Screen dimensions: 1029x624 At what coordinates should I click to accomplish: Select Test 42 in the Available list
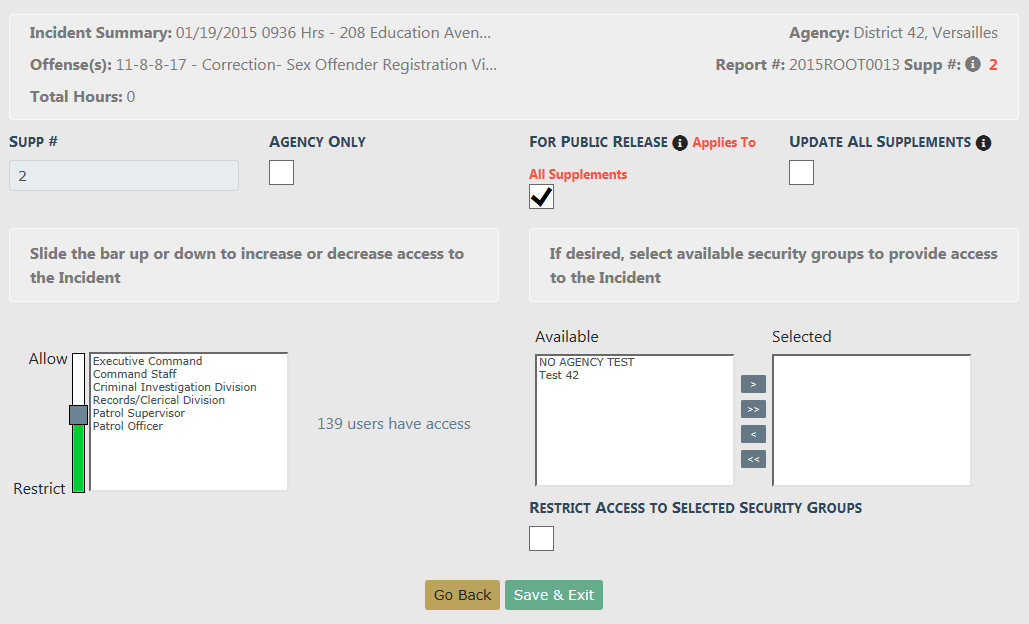point(559,375)
